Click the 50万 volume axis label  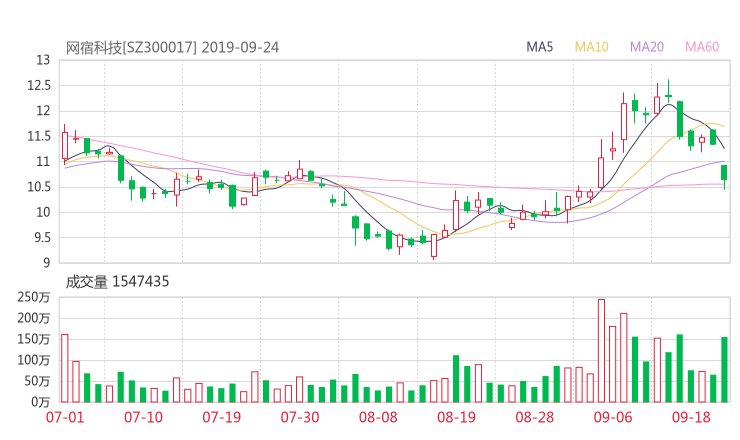37,381
